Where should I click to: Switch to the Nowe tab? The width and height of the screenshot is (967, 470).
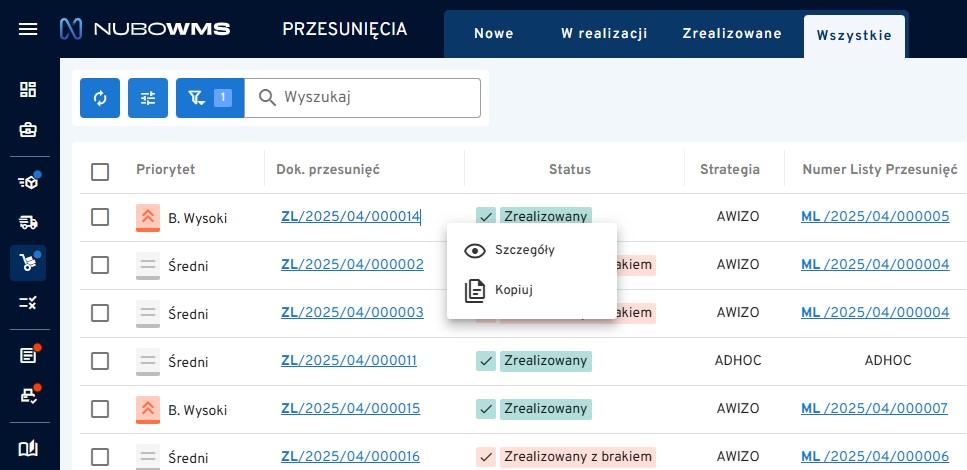coord(493,33)
